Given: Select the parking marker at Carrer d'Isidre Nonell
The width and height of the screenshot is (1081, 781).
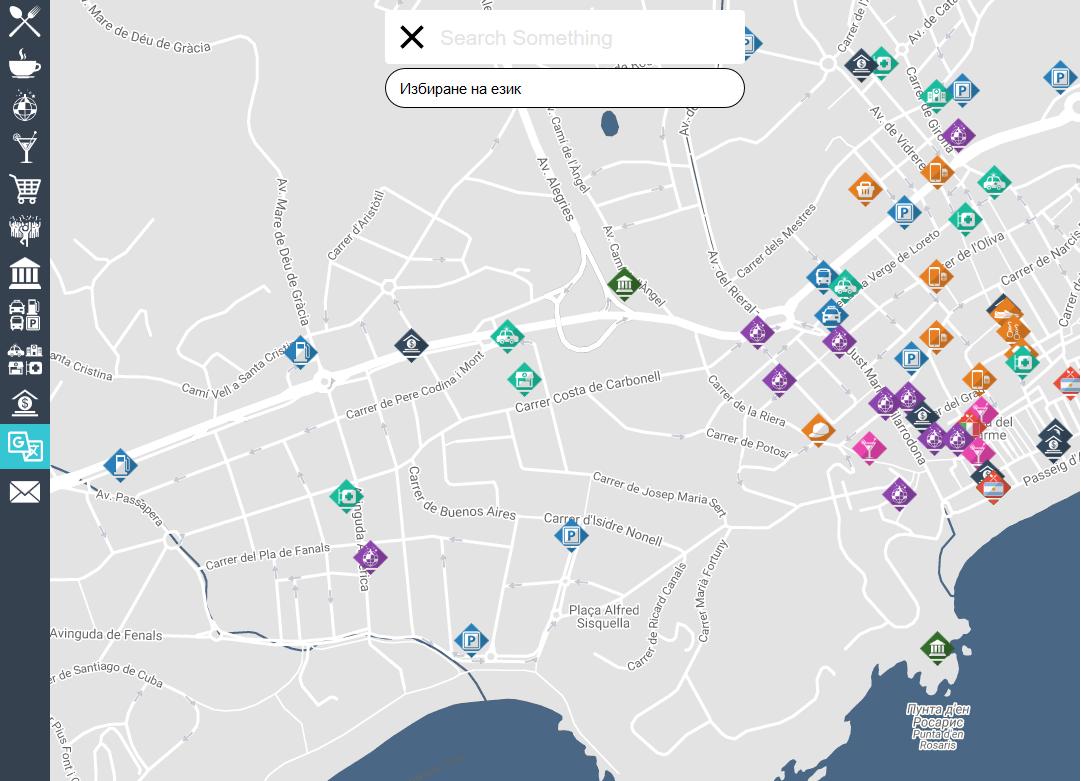Looking at the screenshot, I should 571,535.
